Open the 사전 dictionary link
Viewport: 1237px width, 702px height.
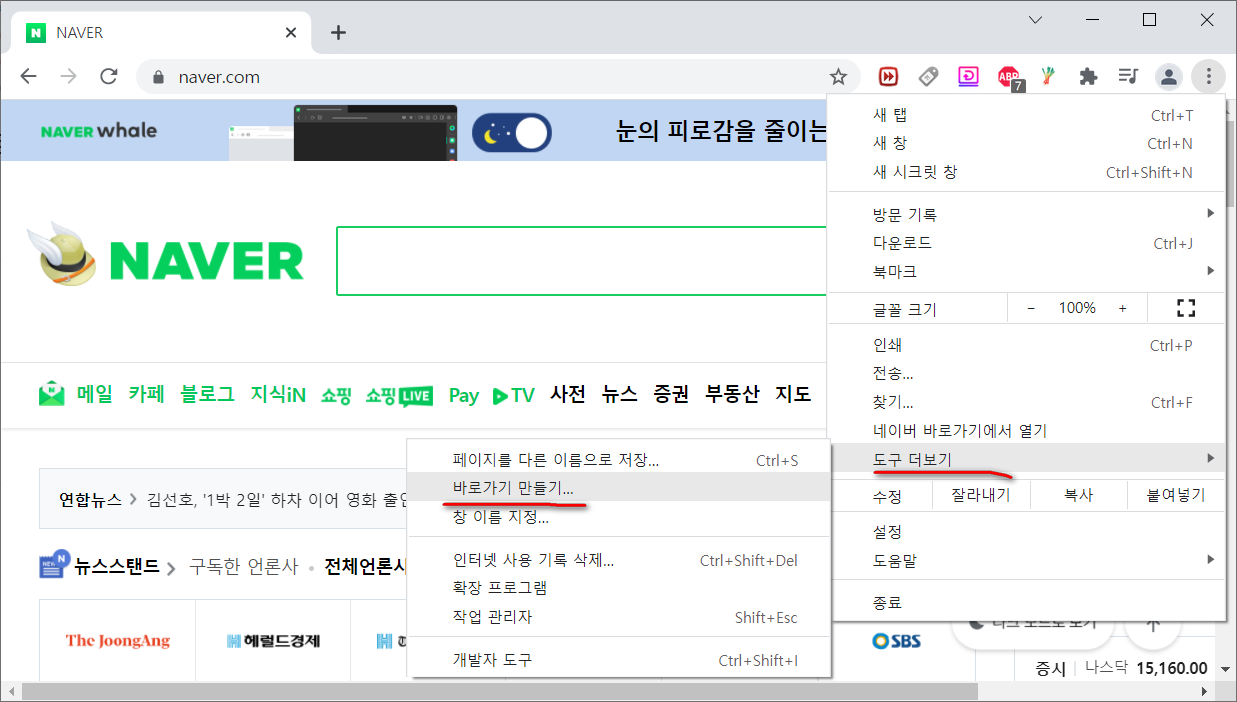click(x=568, y=394)
